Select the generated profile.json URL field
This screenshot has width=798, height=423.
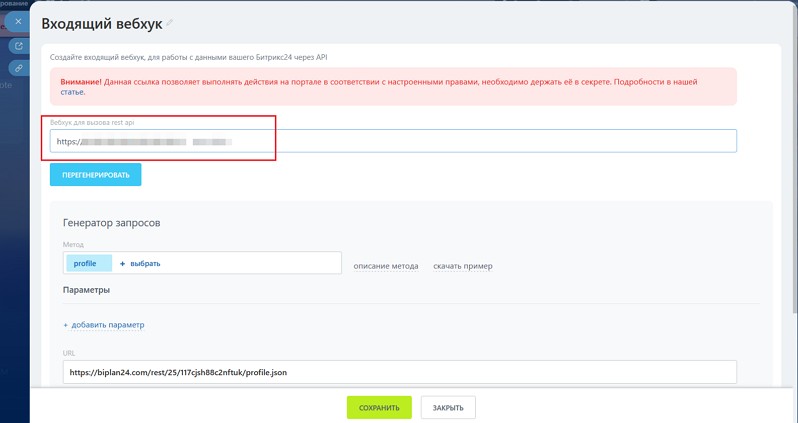click(x=400, y=372)
